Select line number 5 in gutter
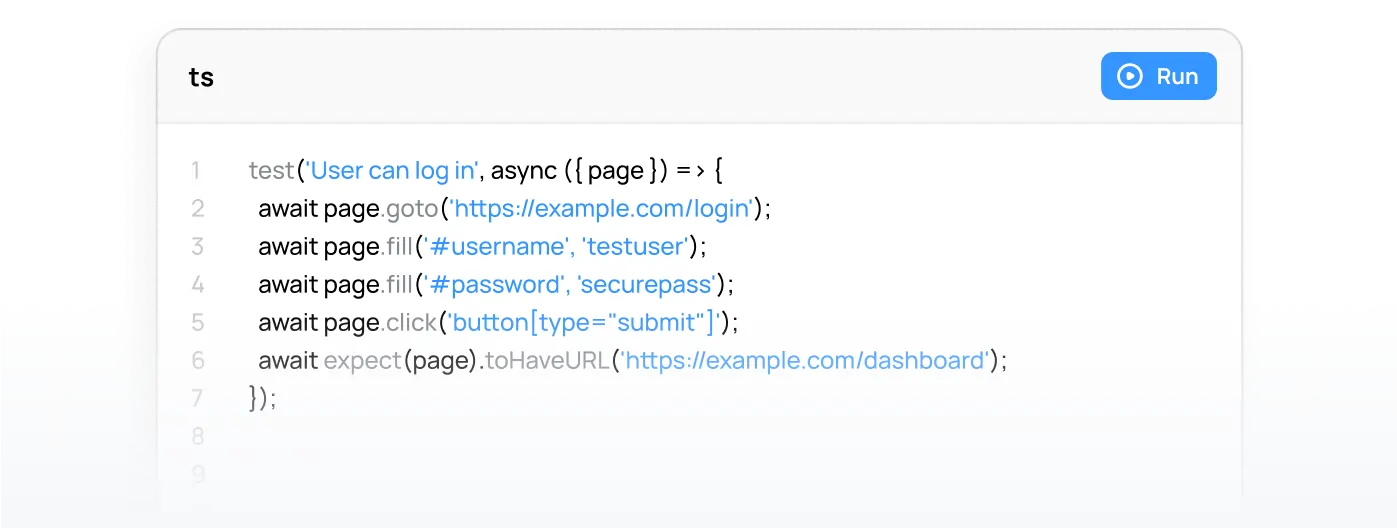The height and width of the screenshot is (528, 1397). [197, 323]
